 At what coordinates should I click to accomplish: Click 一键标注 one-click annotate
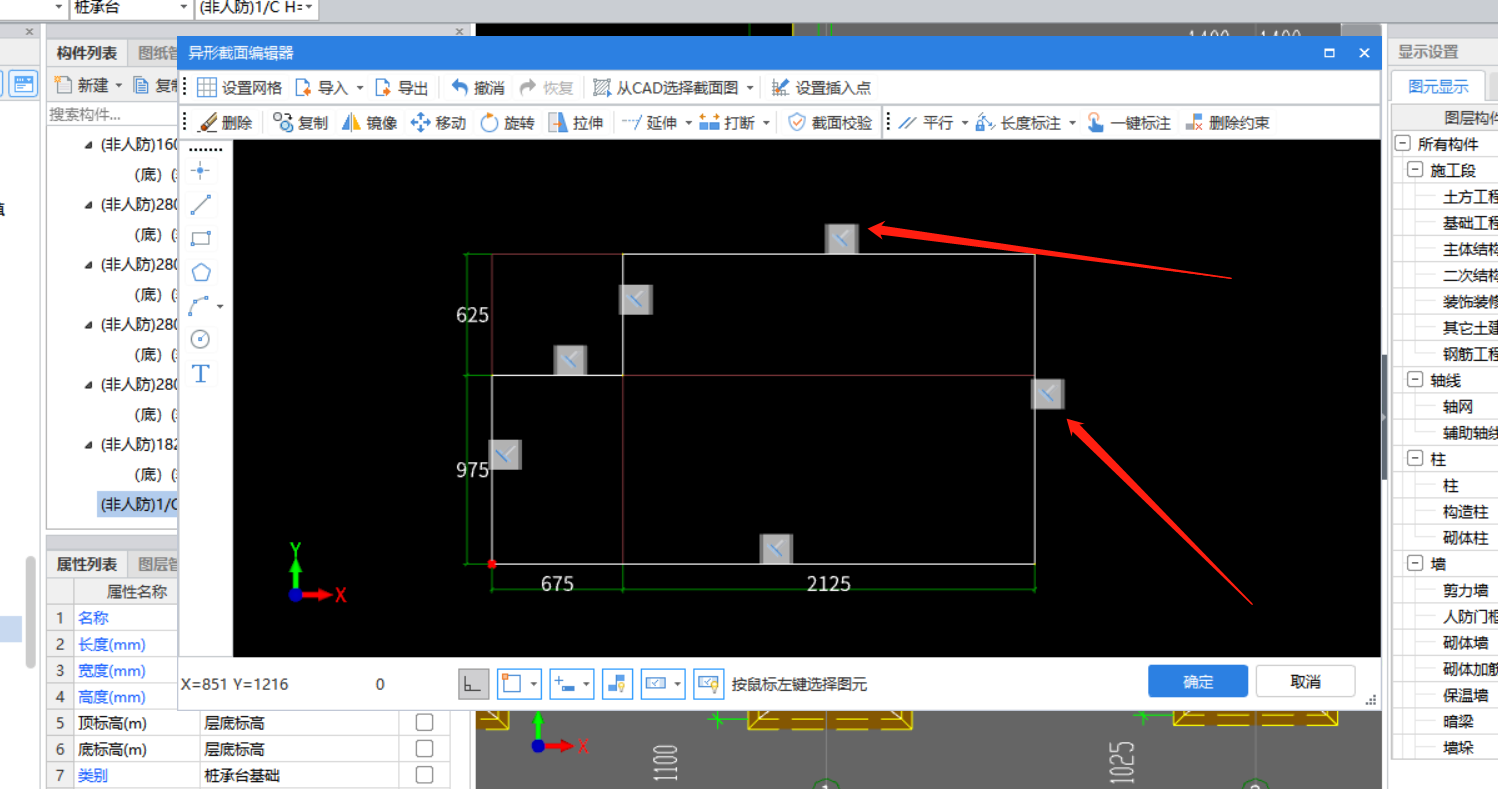(x=1129, y=123)
